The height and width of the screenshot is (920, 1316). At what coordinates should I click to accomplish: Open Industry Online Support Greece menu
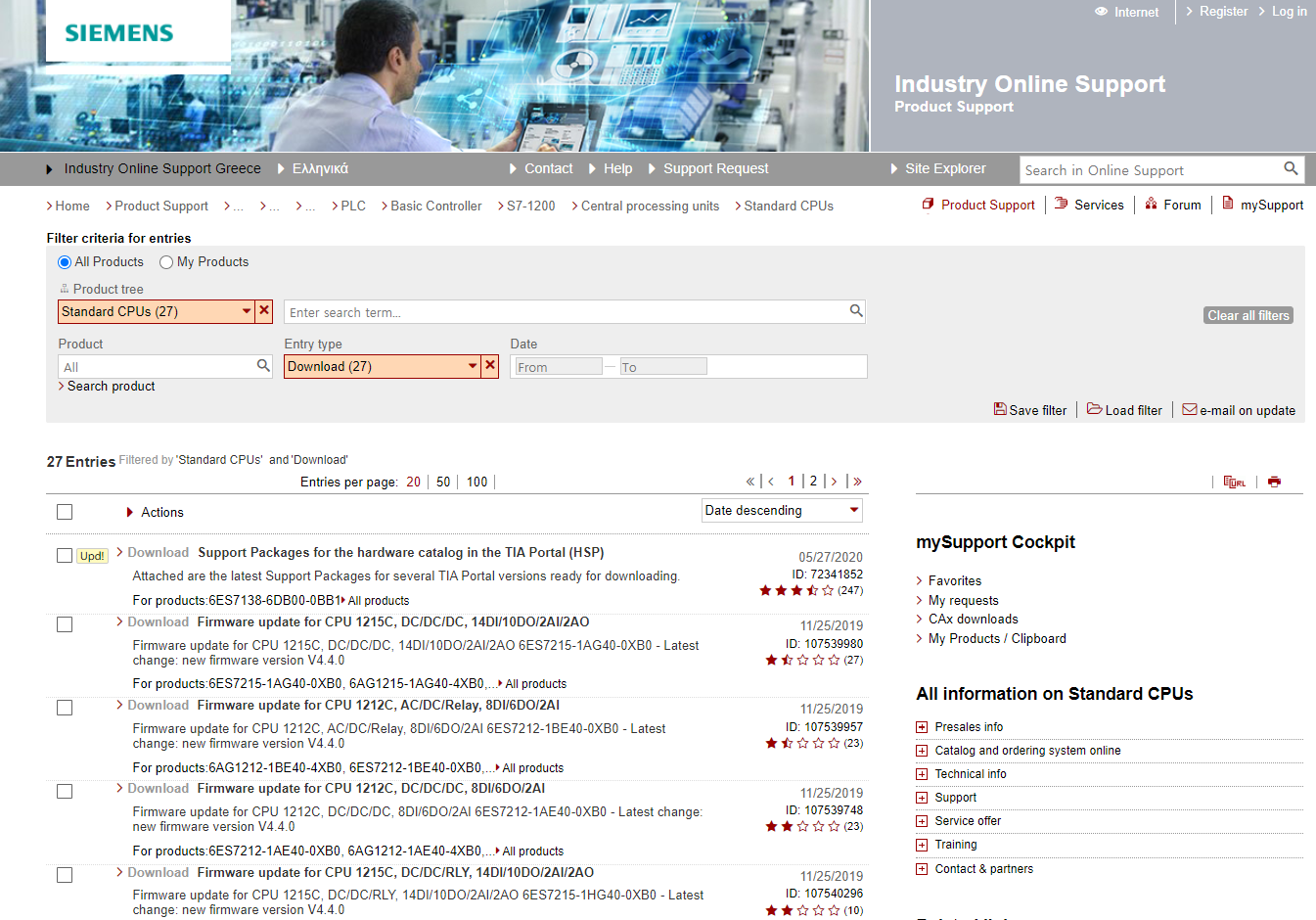[162, 168]
